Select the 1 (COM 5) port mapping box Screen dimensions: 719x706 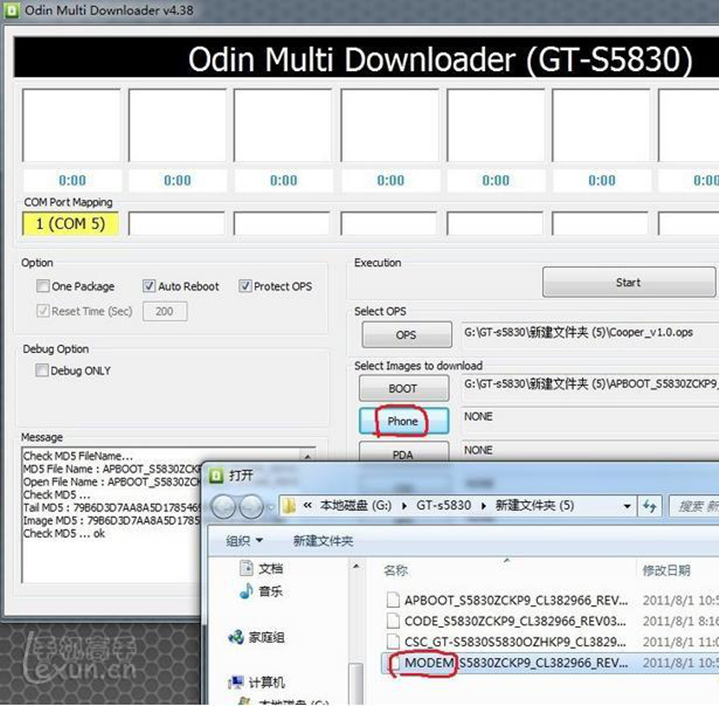pyautogui.click(x=71, y=224)
